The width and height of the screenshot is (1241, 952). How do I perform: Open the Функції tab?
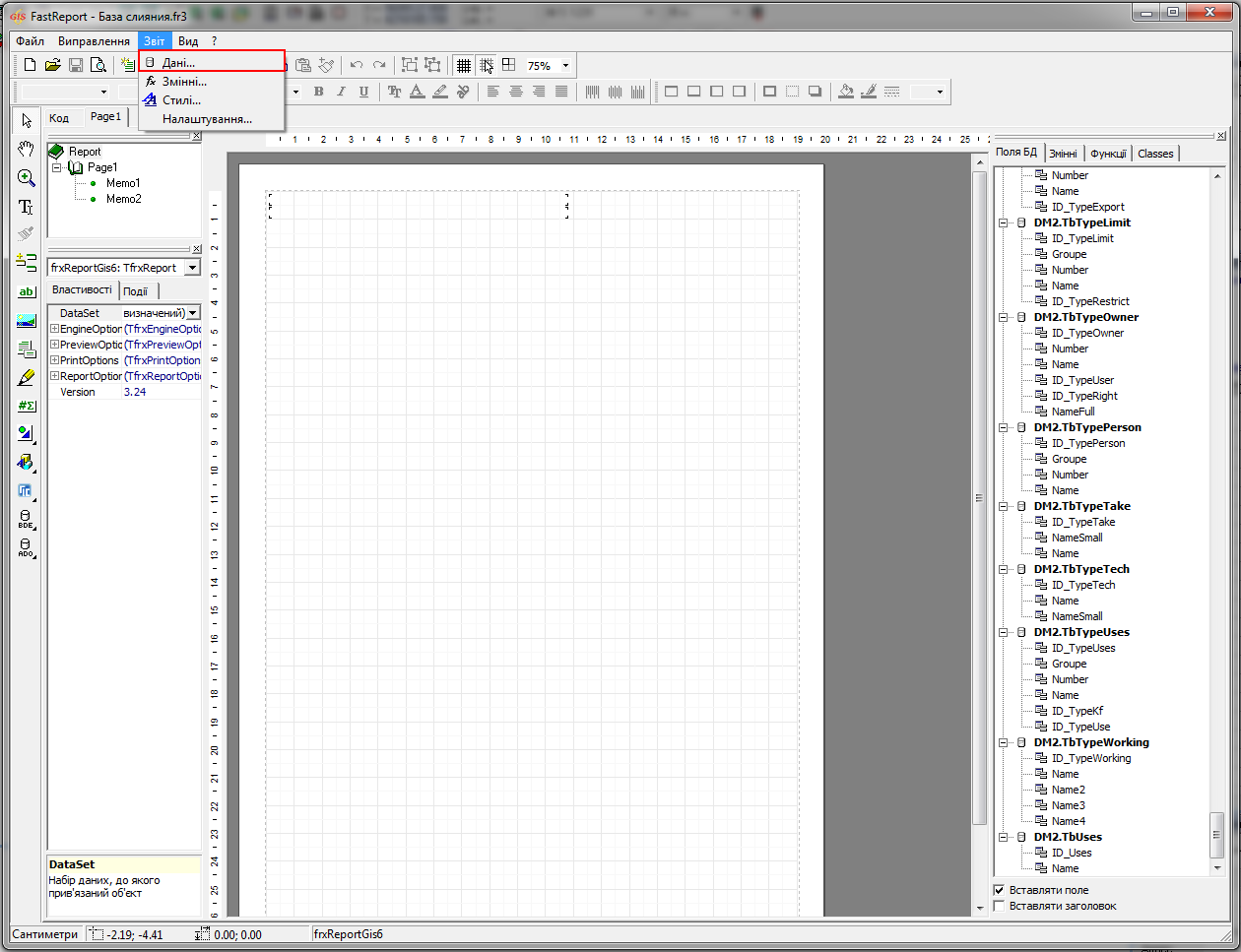tap(1108, 154)
